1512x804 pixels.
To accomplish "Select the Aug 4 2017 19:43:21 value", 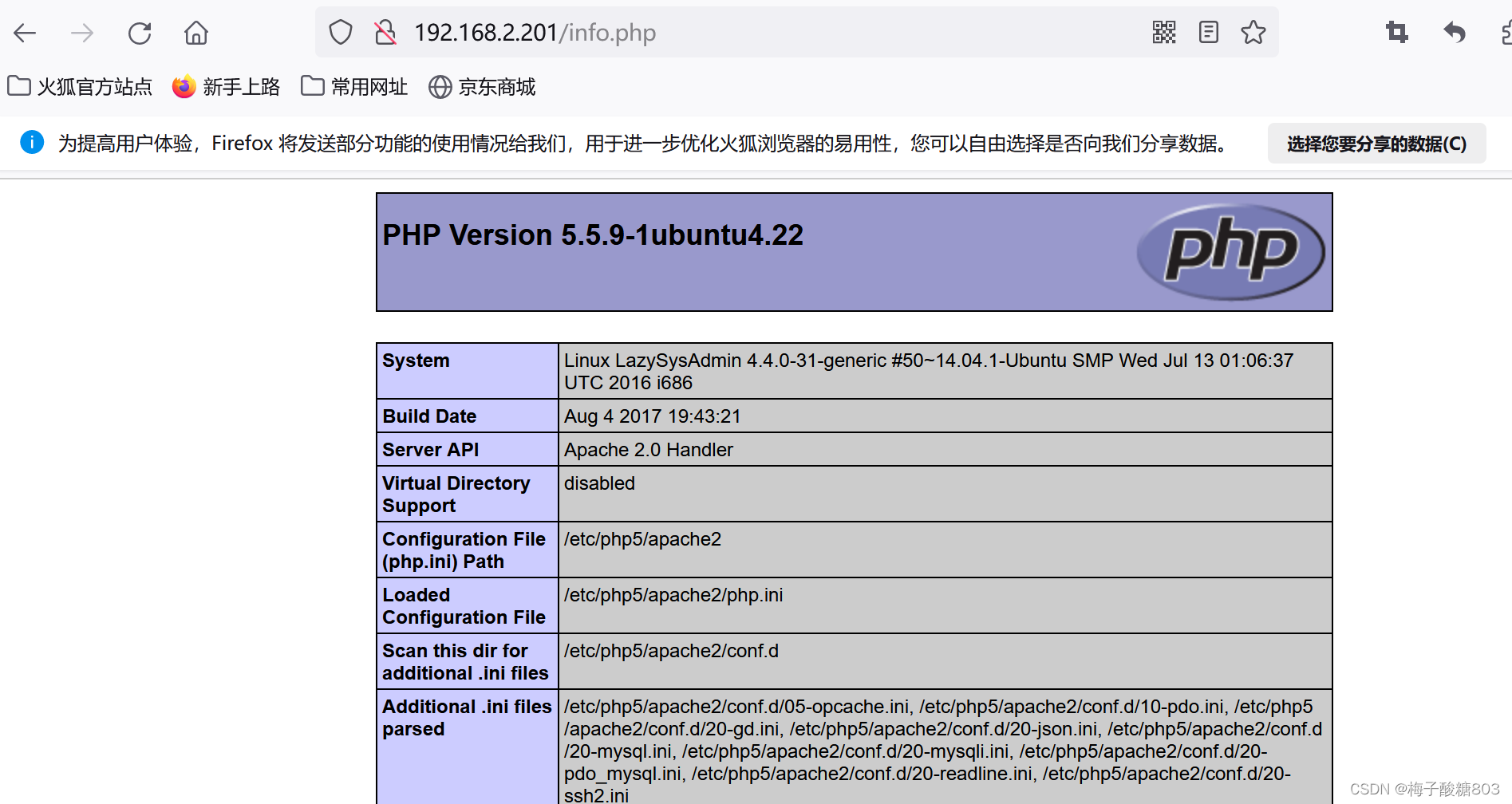I will pyautogui.click(x=652, y=416).
